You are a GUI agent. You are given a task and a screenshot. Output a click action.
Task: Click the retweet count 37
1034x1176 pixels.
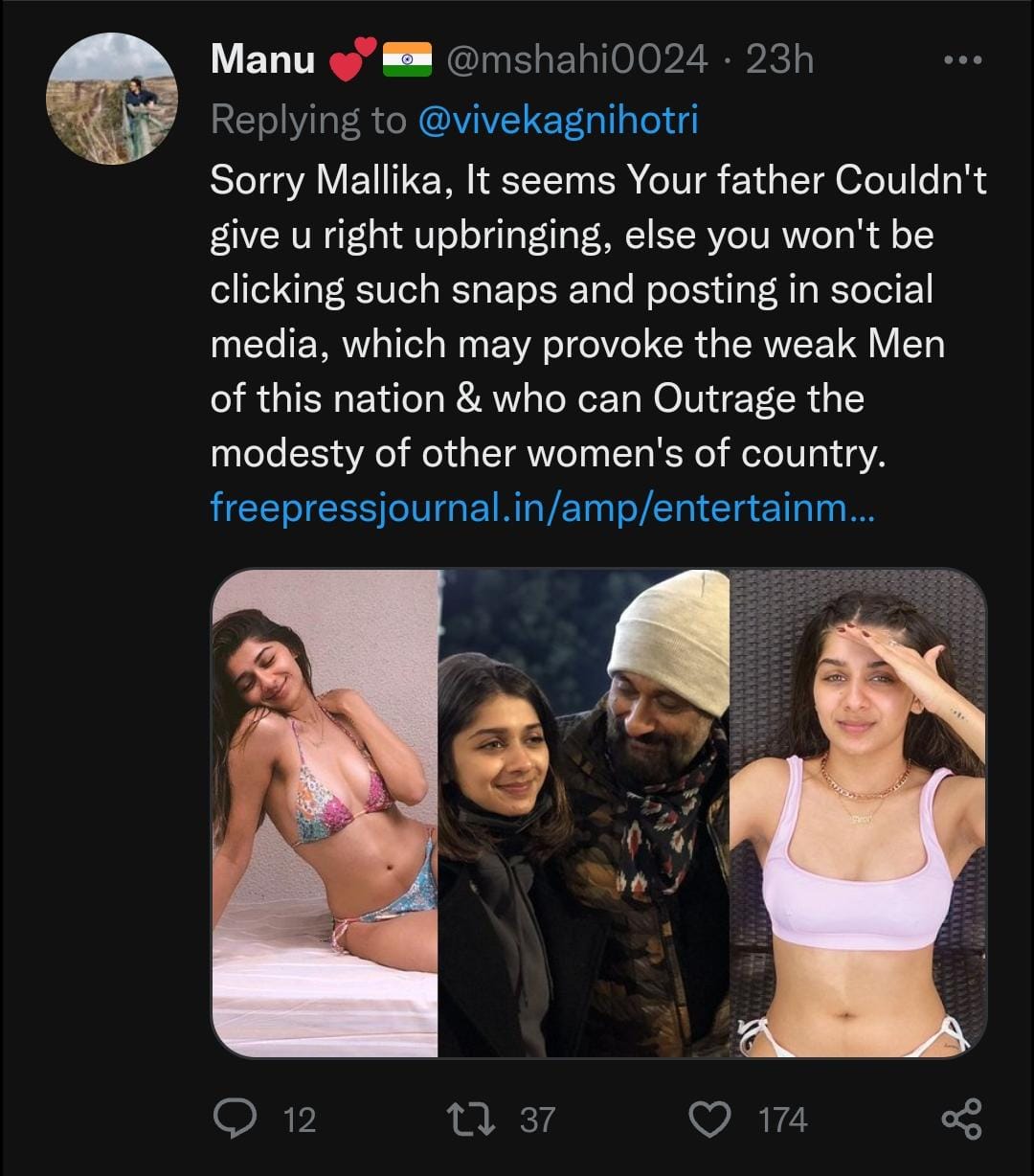coord(537,1119)
